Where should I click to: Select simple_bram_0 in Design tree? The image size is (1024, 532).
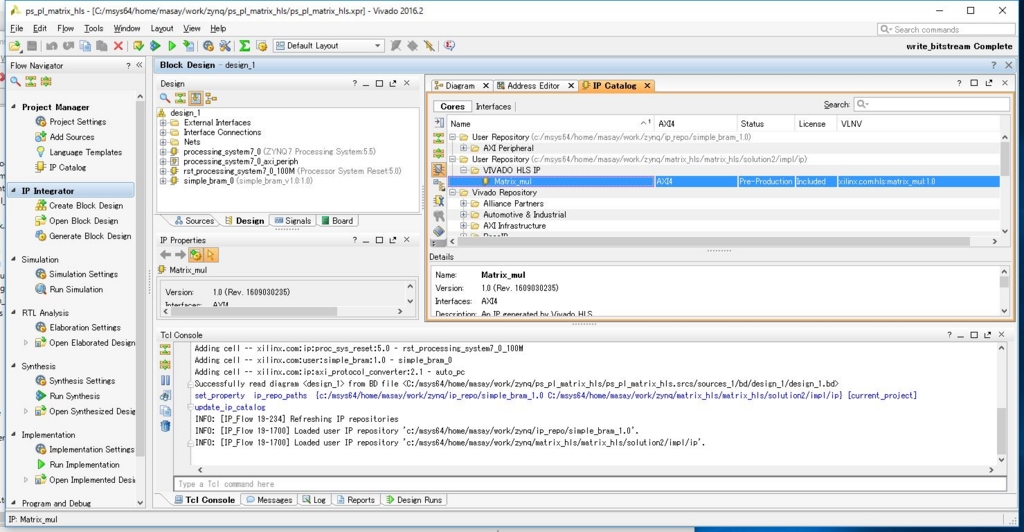point(208,181)
